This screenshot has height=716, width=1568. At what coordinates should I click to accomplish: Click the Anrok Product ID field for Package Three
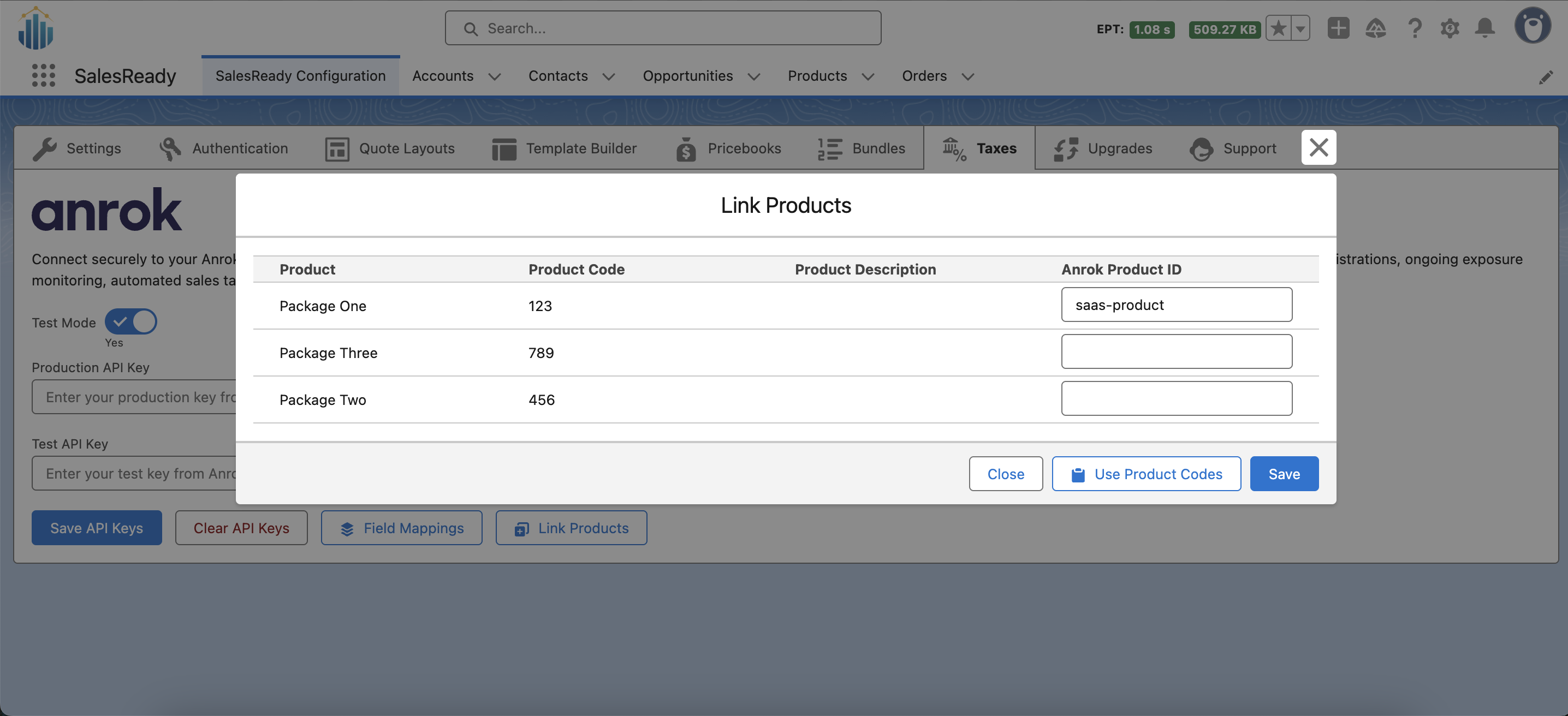click(x=1176, y=351)
